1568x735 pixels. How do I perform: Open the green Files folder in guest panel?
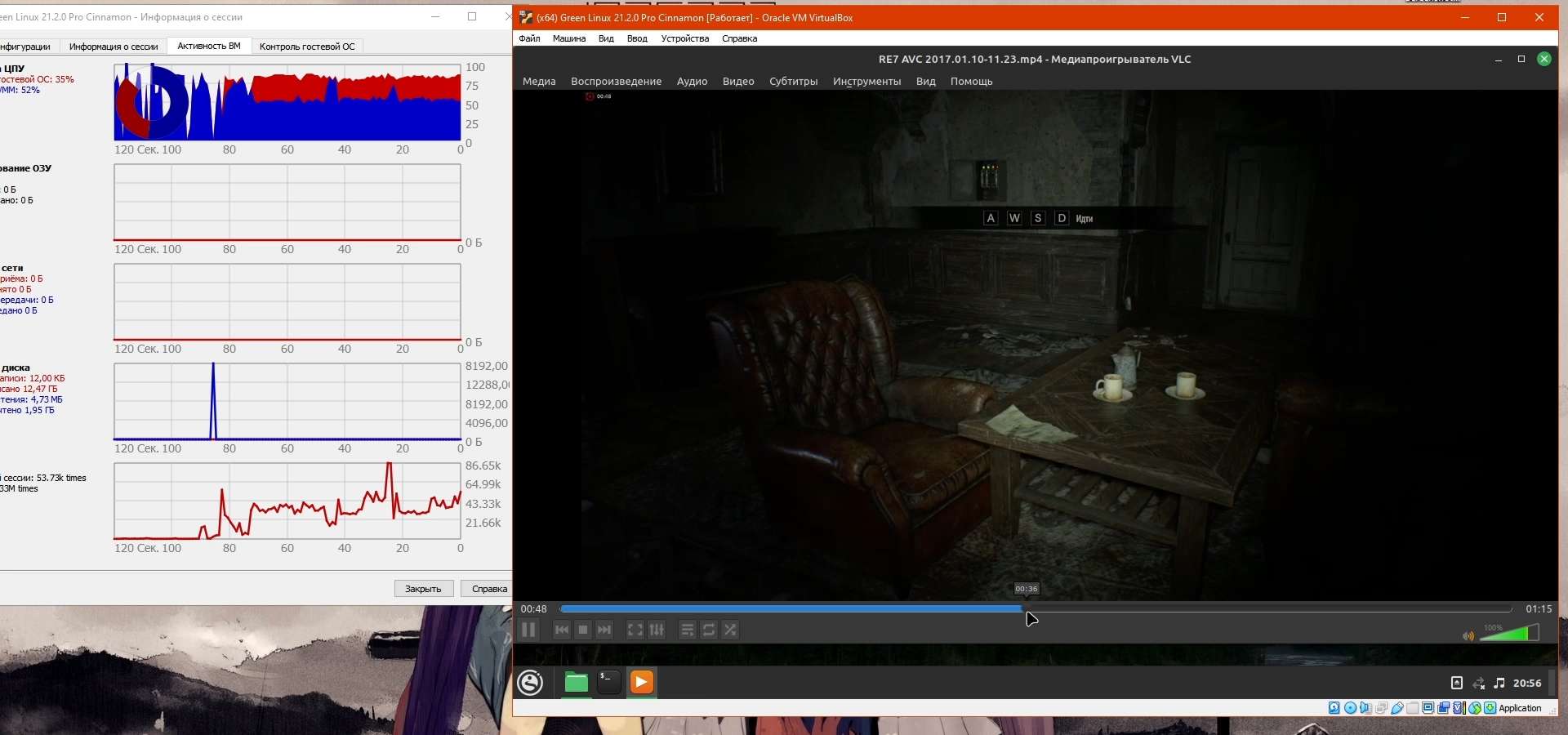pos(577,683)
